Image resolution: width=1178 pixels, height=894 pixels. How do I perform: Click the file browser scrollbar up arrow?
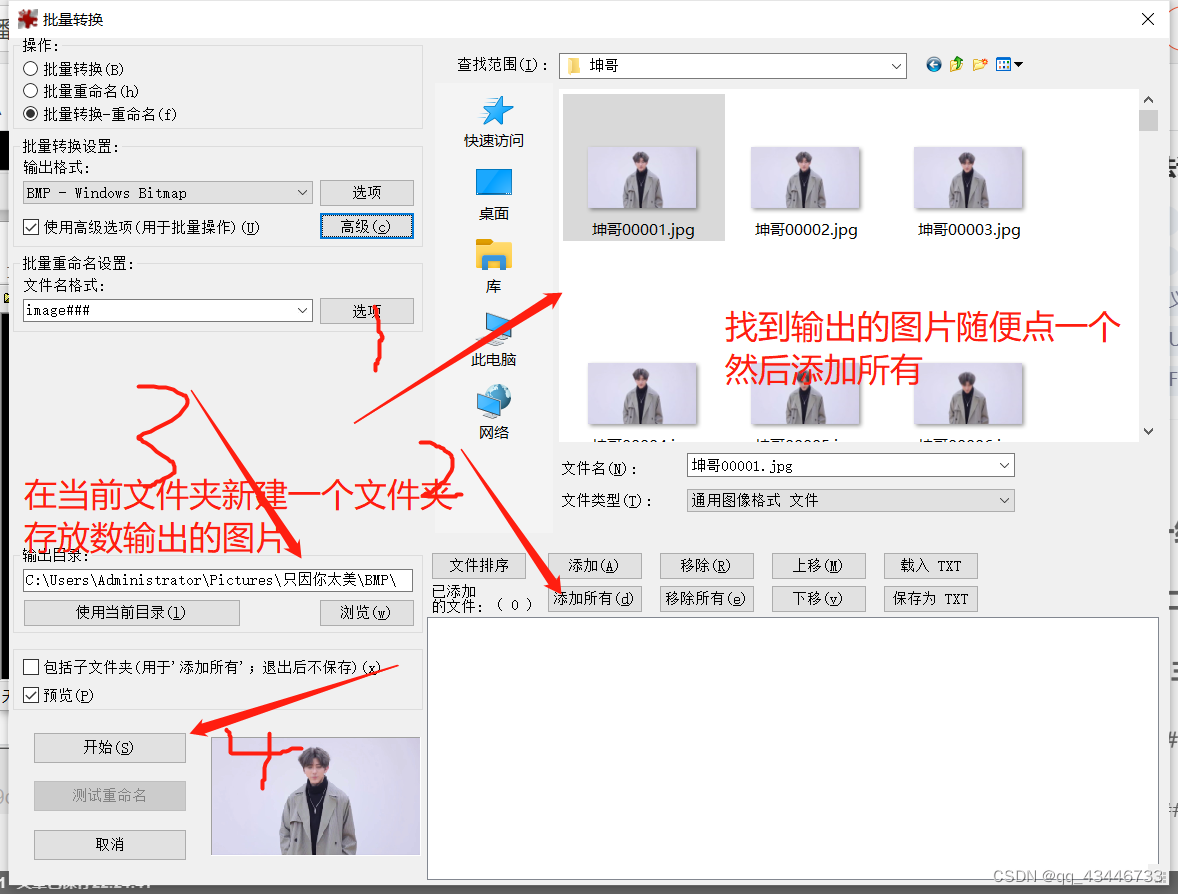point(1148,100)
